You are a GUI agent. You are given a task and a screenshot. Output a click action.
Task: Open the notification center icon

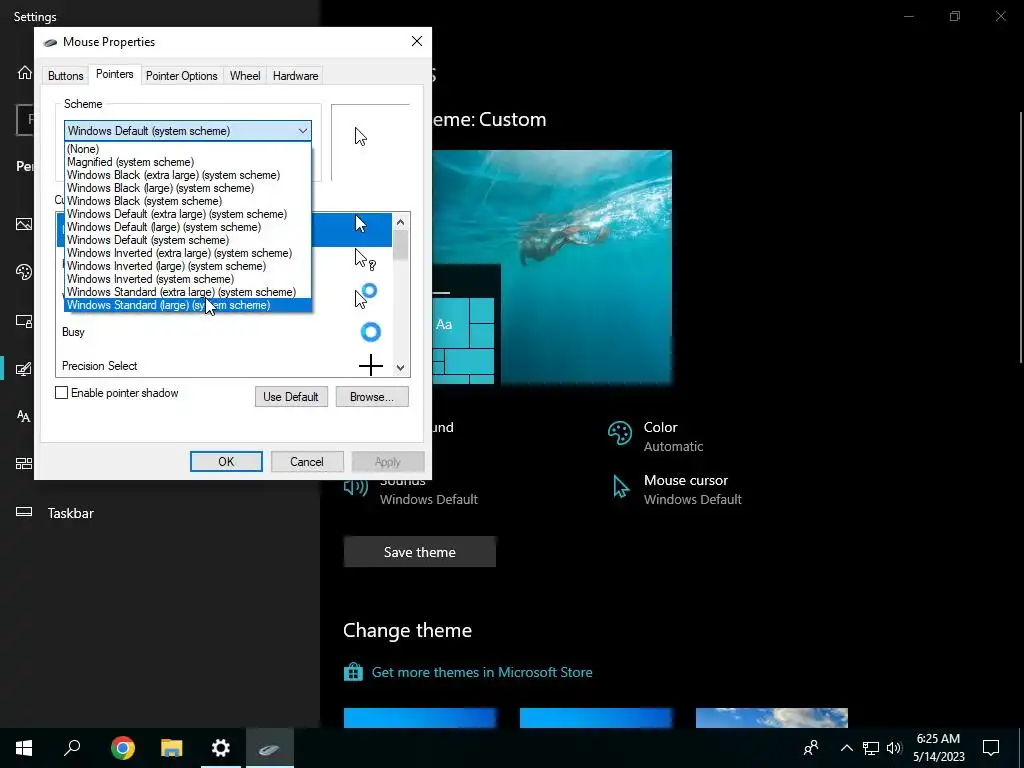coord(991,748)
